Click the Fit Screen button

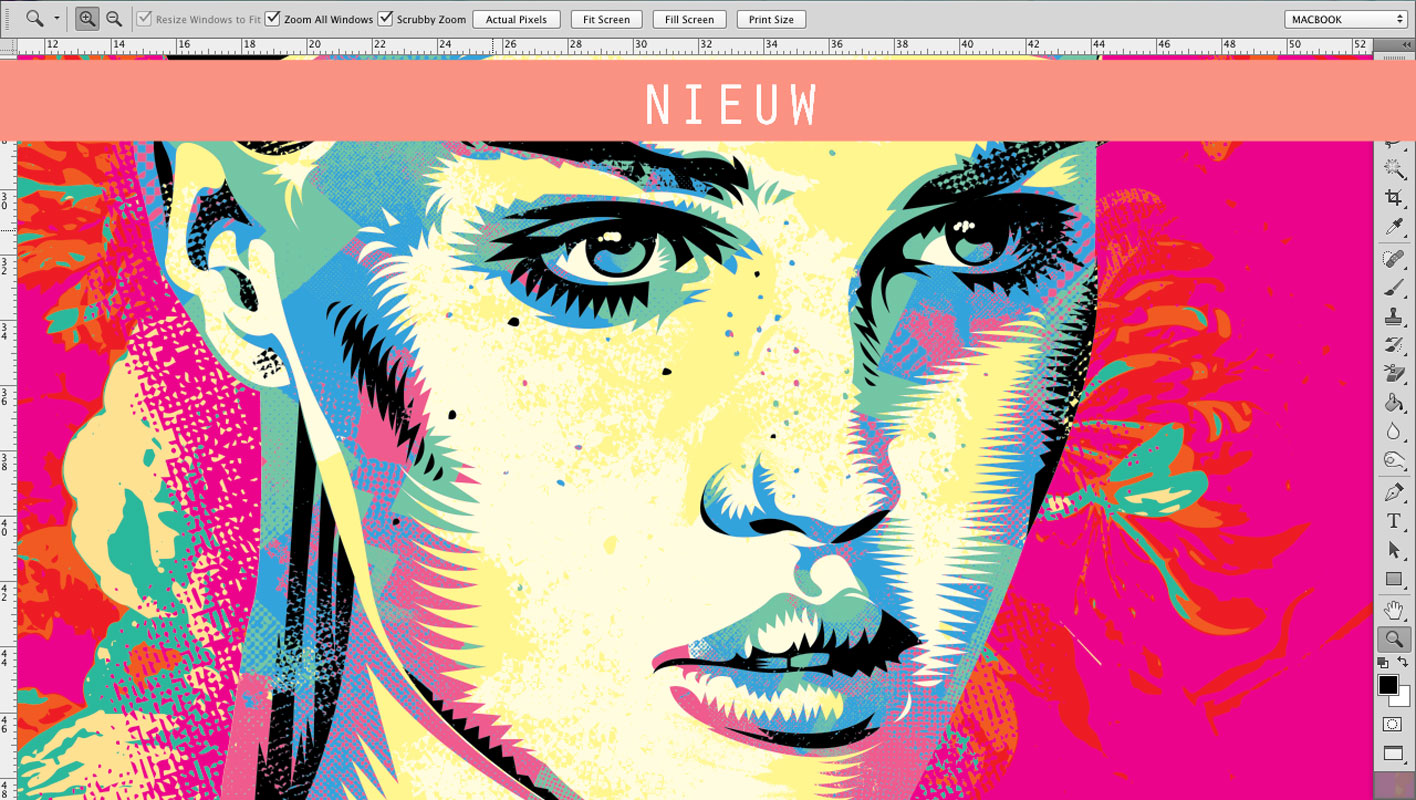(606, 19)
